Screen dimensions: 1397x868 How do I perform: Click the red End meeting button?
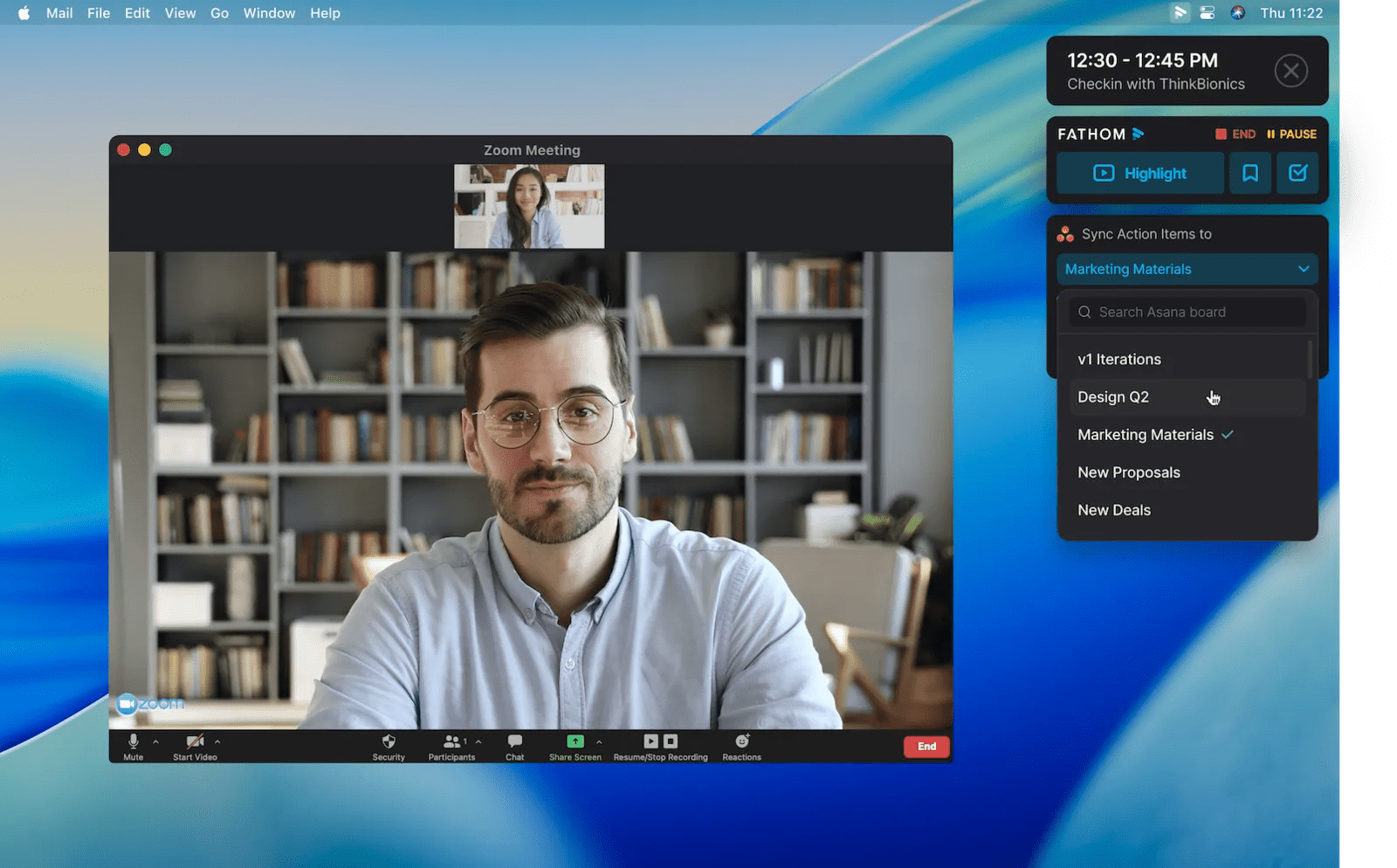click(926, 747)
